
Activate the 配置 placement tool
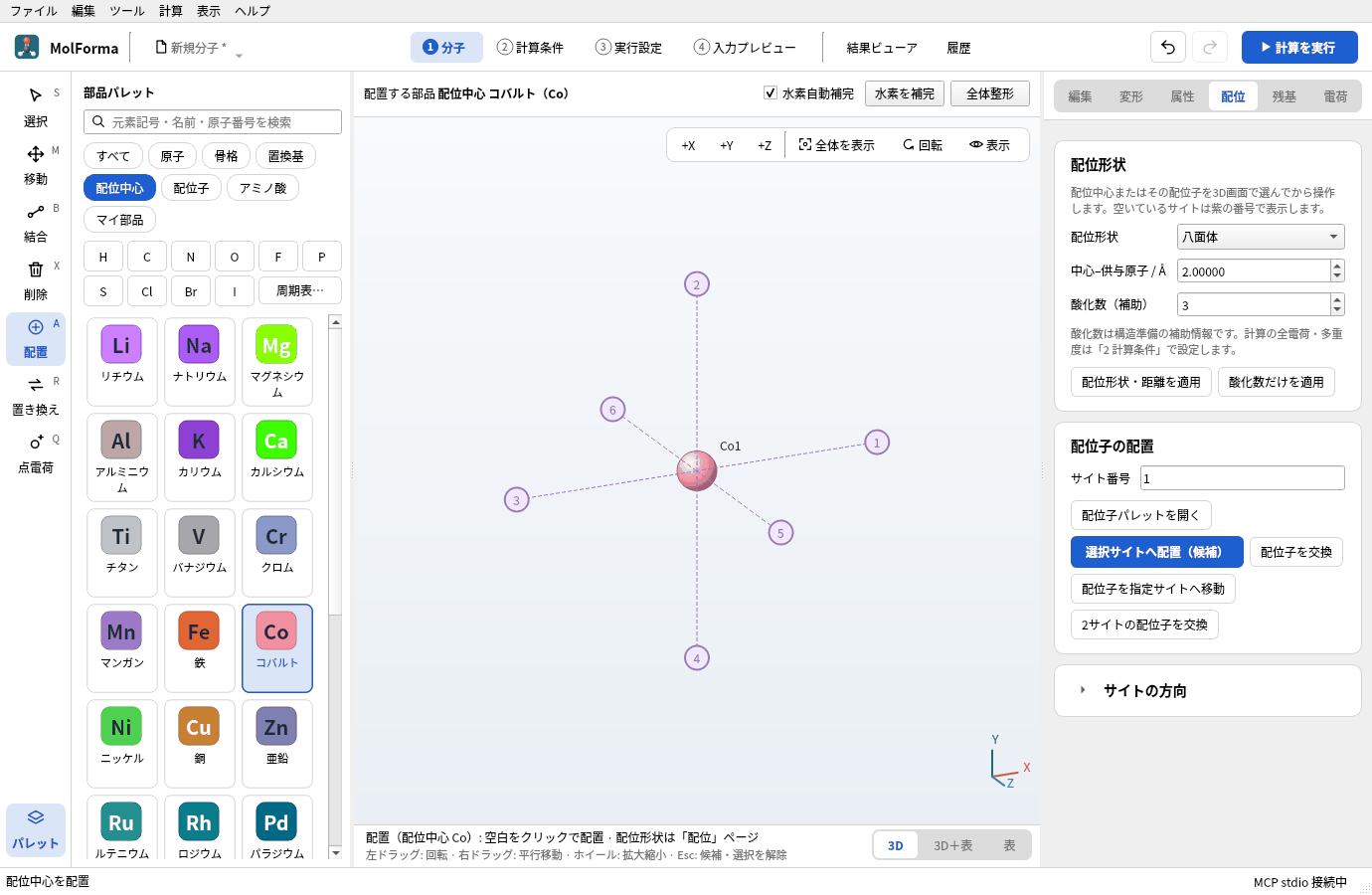(36, 339)
